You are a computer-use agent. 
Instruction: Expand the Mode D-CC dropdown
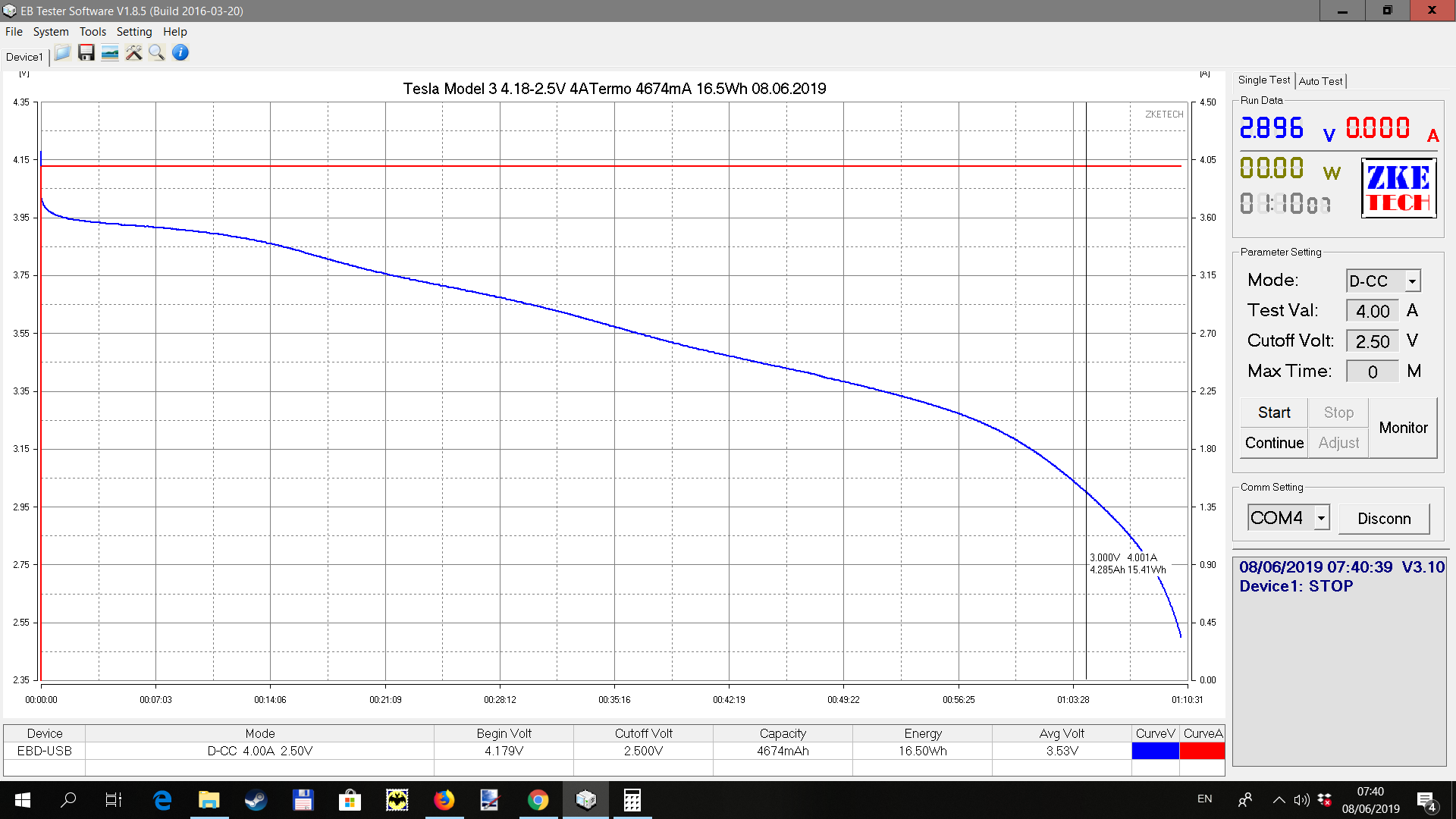coord(1412,281)
